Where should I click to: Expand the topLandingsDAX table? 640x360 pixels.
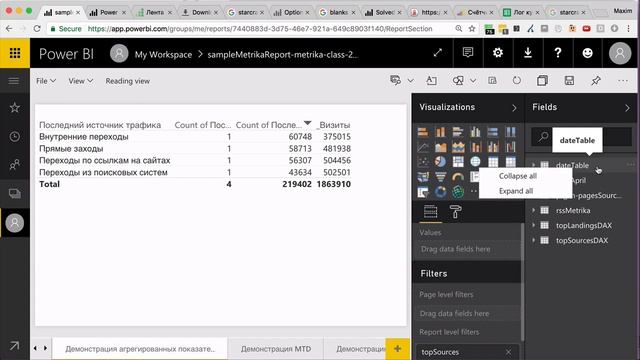(x=533, y=225)
